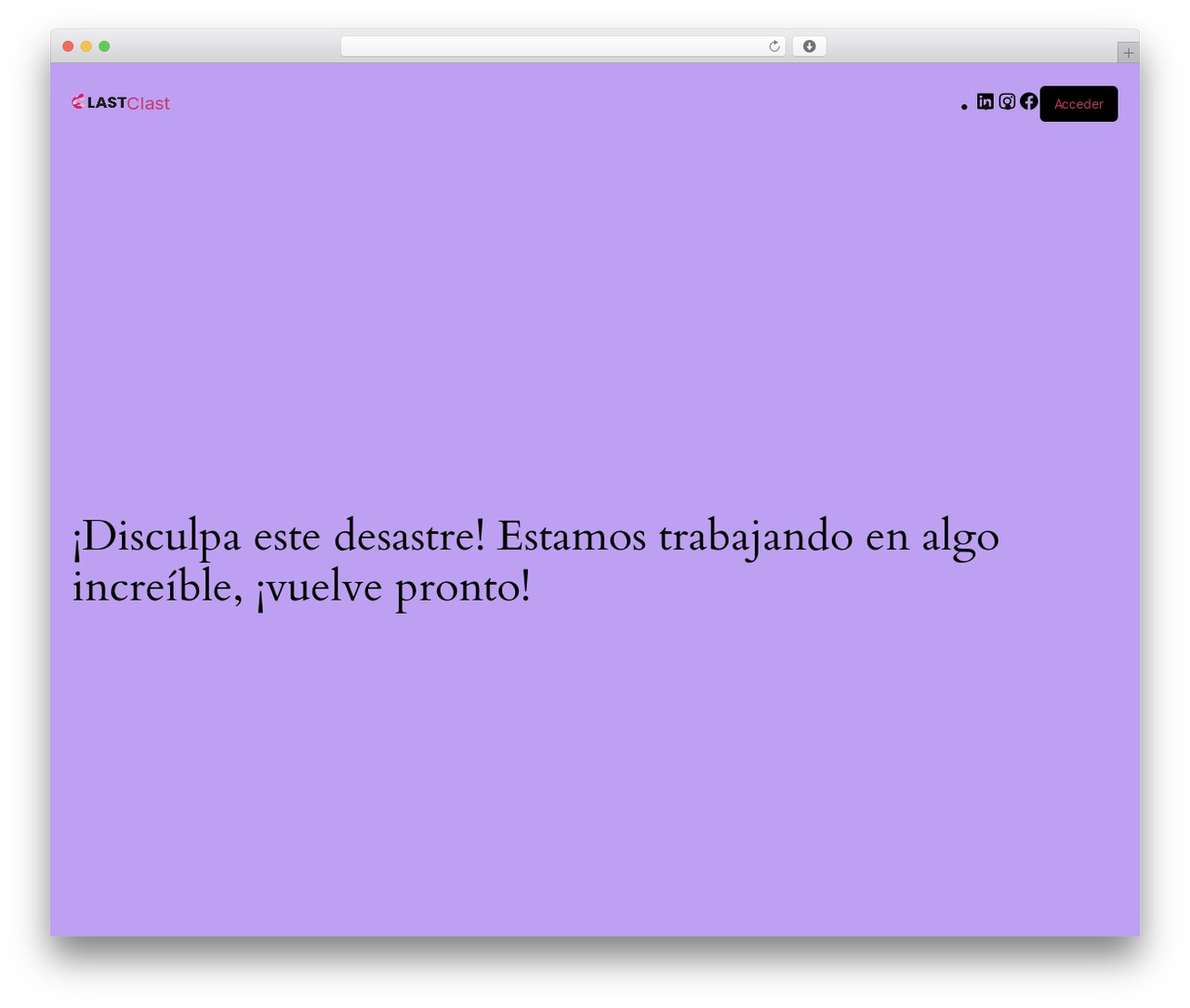Minimize the window with the yellow button
Viewport: 1190px width, 1008px height.
point(86,46)
